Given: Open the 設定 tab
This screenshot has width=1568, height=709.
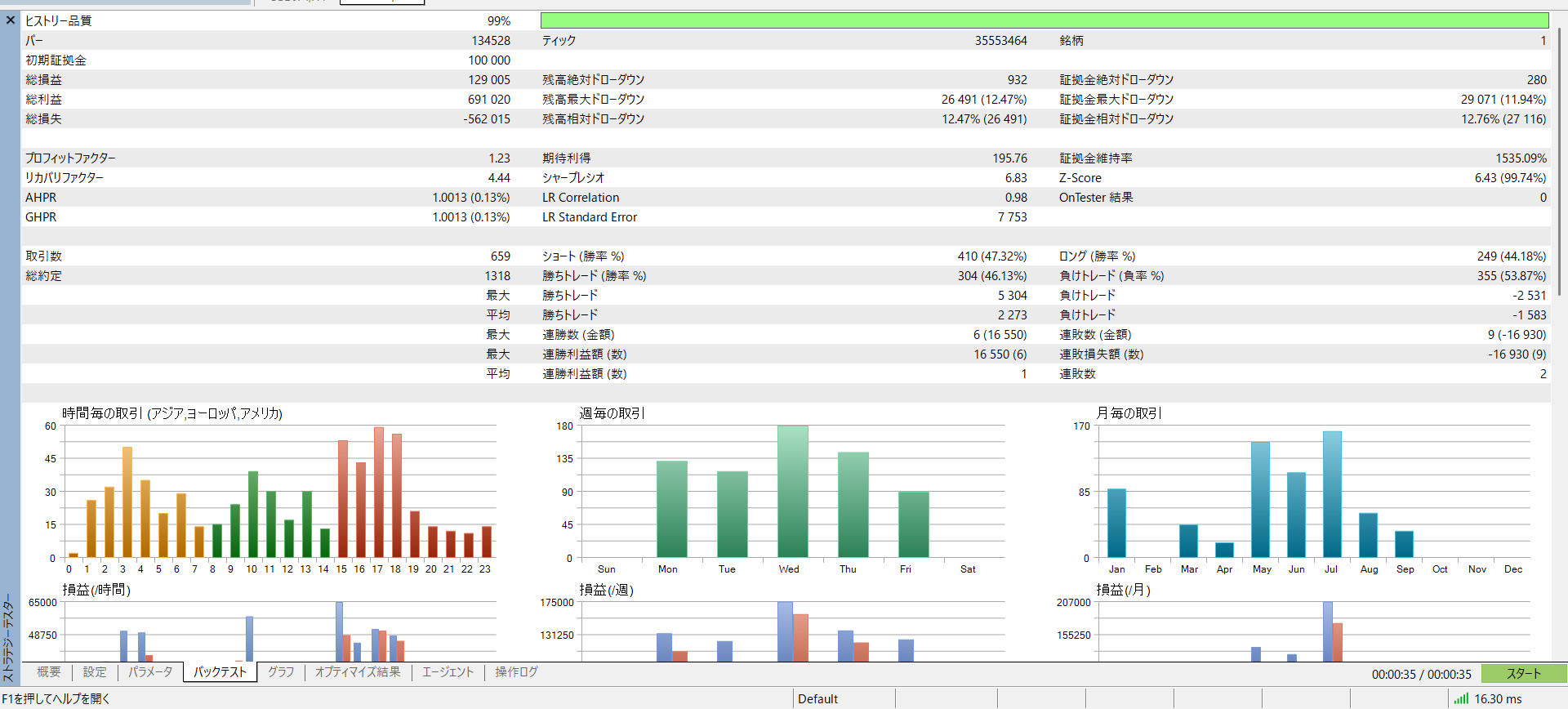Looking at the screenshot, I should [x=95, y=671].
